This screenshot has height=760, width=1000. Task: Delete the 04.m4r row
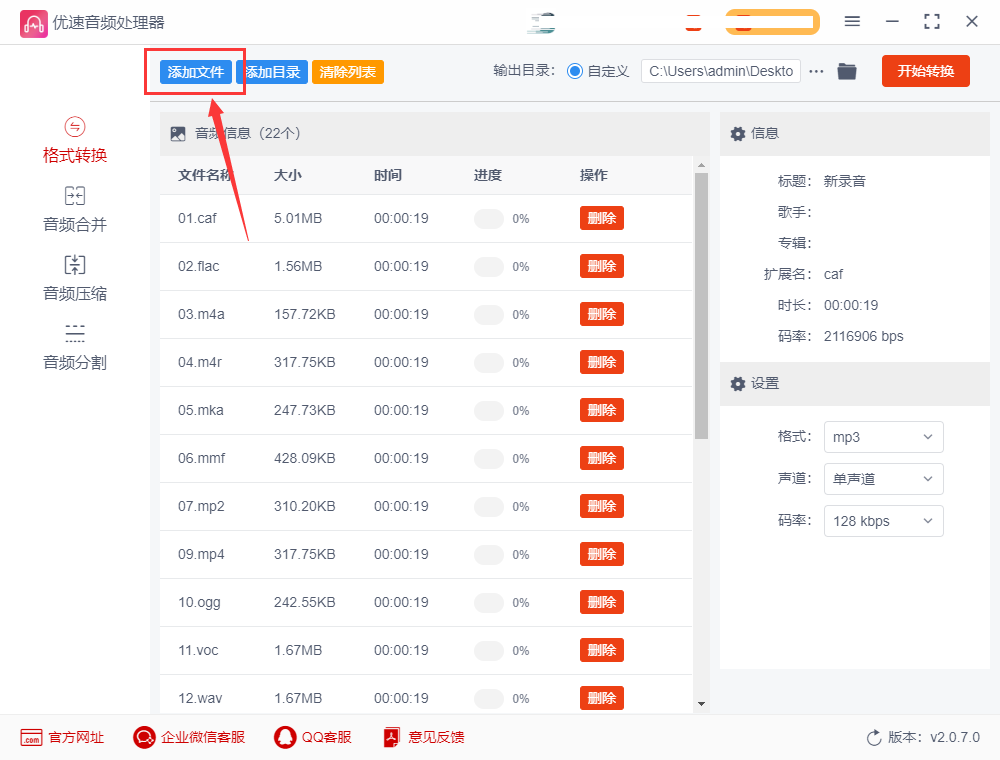click(x=601, y=362)
